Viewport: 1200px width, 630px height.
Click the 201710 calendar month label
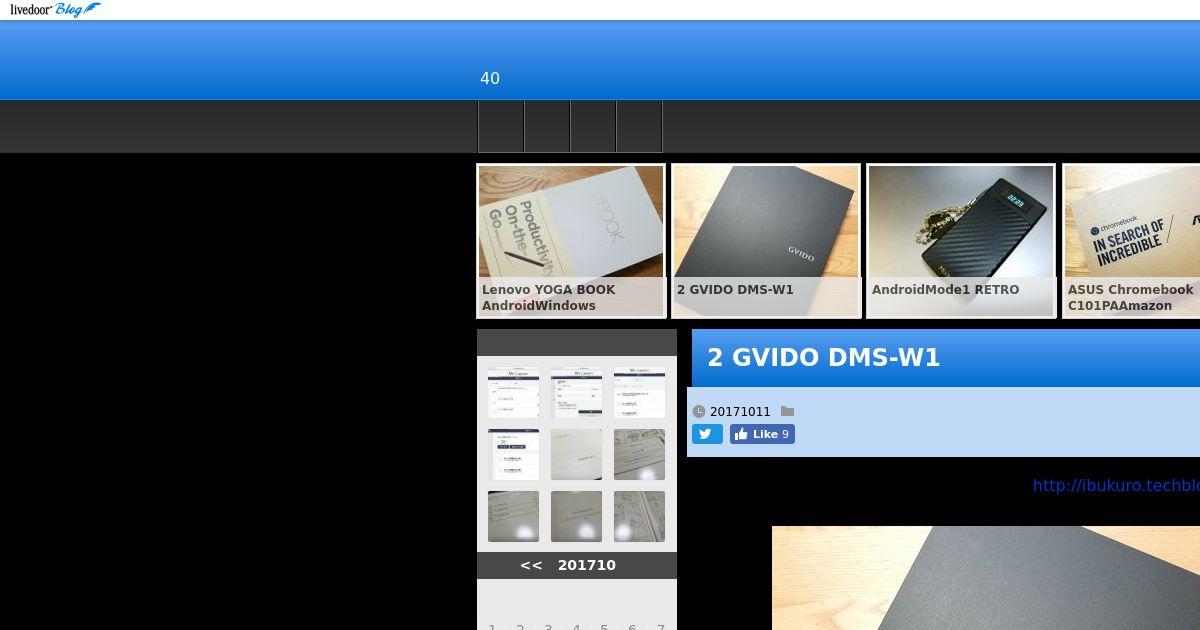(x=587, y=565)
